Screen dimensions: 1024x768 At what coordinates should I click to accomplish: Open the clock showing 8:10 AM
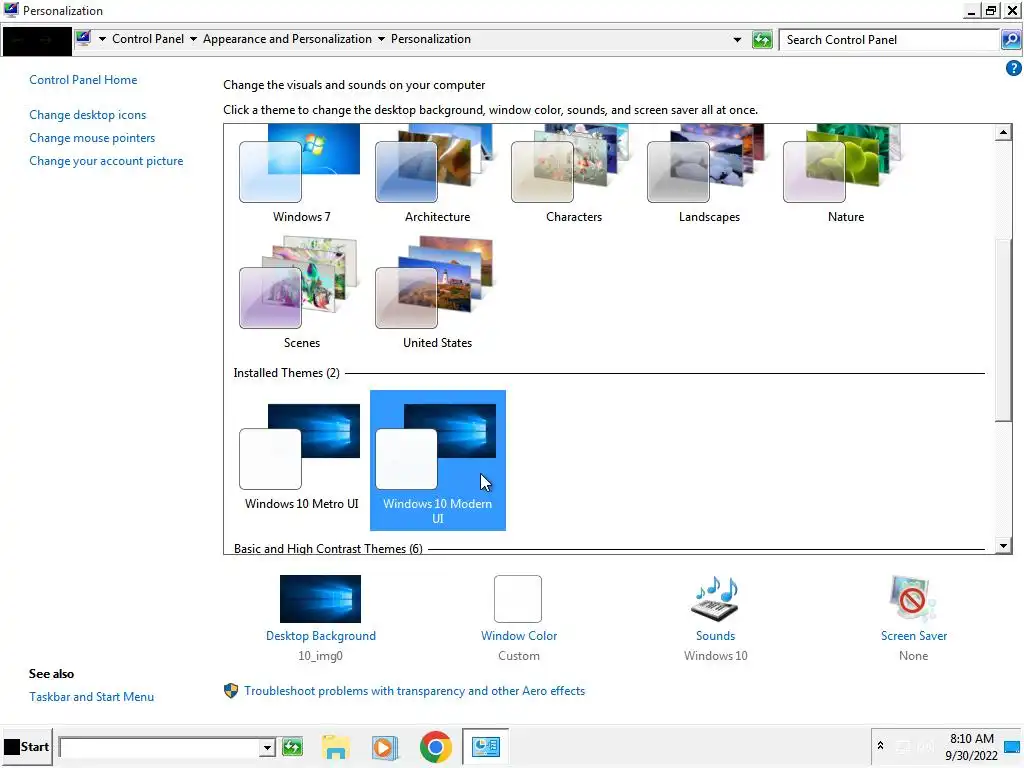(971, 747)
